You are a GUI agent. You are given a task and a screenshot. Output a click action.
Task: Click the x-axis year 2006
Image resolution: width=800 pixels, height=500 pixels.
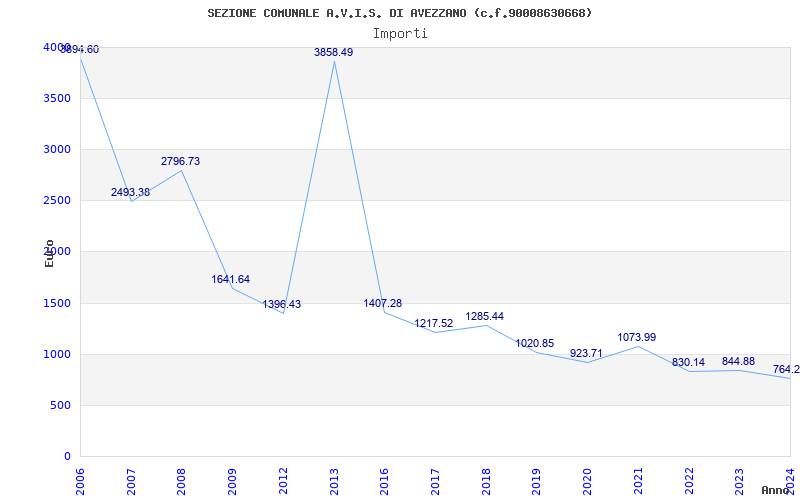pos(80,481)
